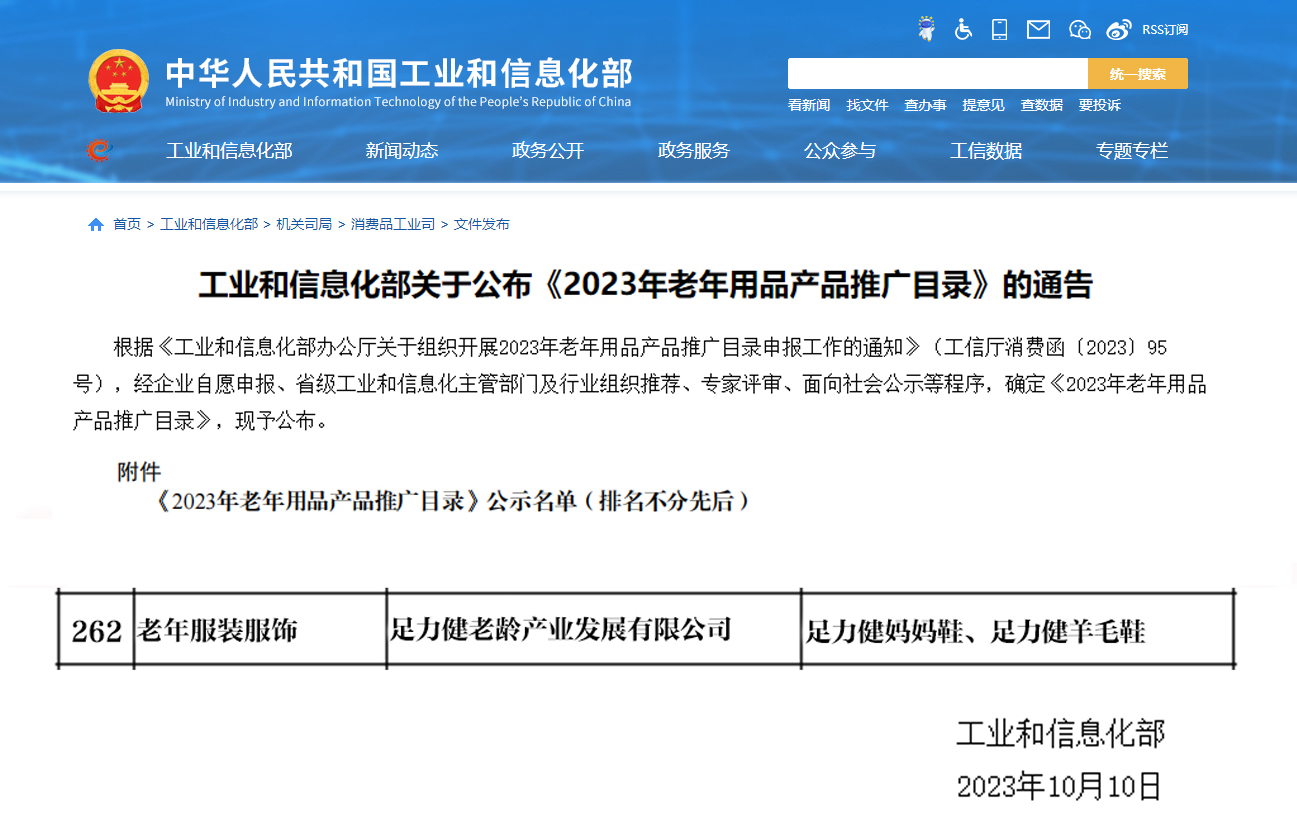The image size is (1297, 833).
Task: Click the 附件 label
Action: [x=139, y=471]
